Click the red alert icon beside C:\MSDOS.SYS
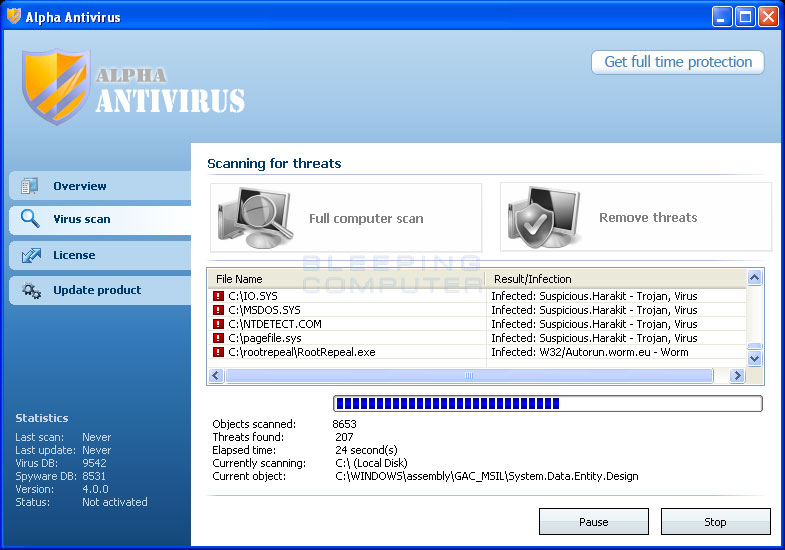This screenshot has height=550, width=785. coord(218,310)
